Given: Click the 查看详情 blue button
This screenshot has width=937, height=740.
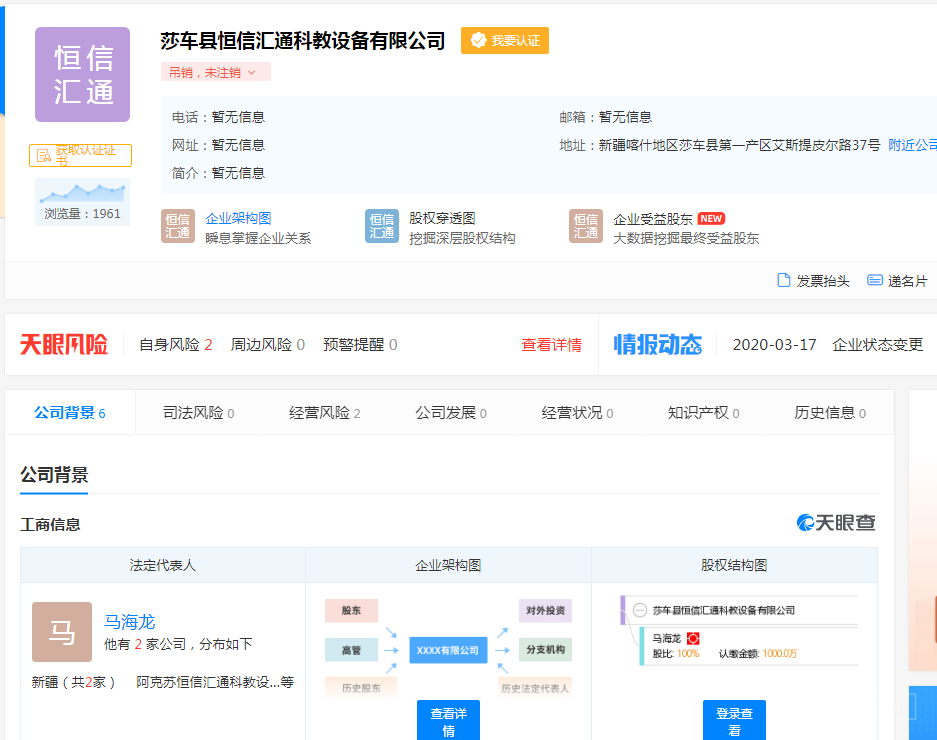Looking at the screenshot, I should pos(448,722).
